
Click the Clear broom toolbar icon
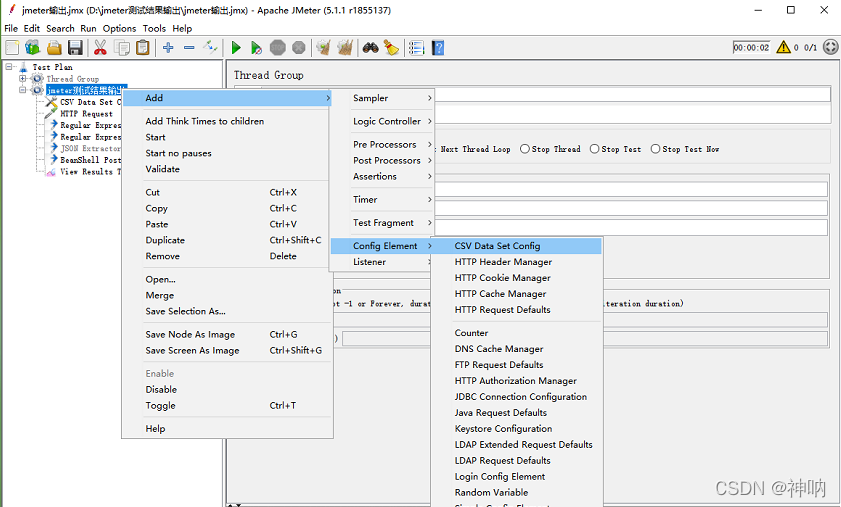[x=323, y=48]
